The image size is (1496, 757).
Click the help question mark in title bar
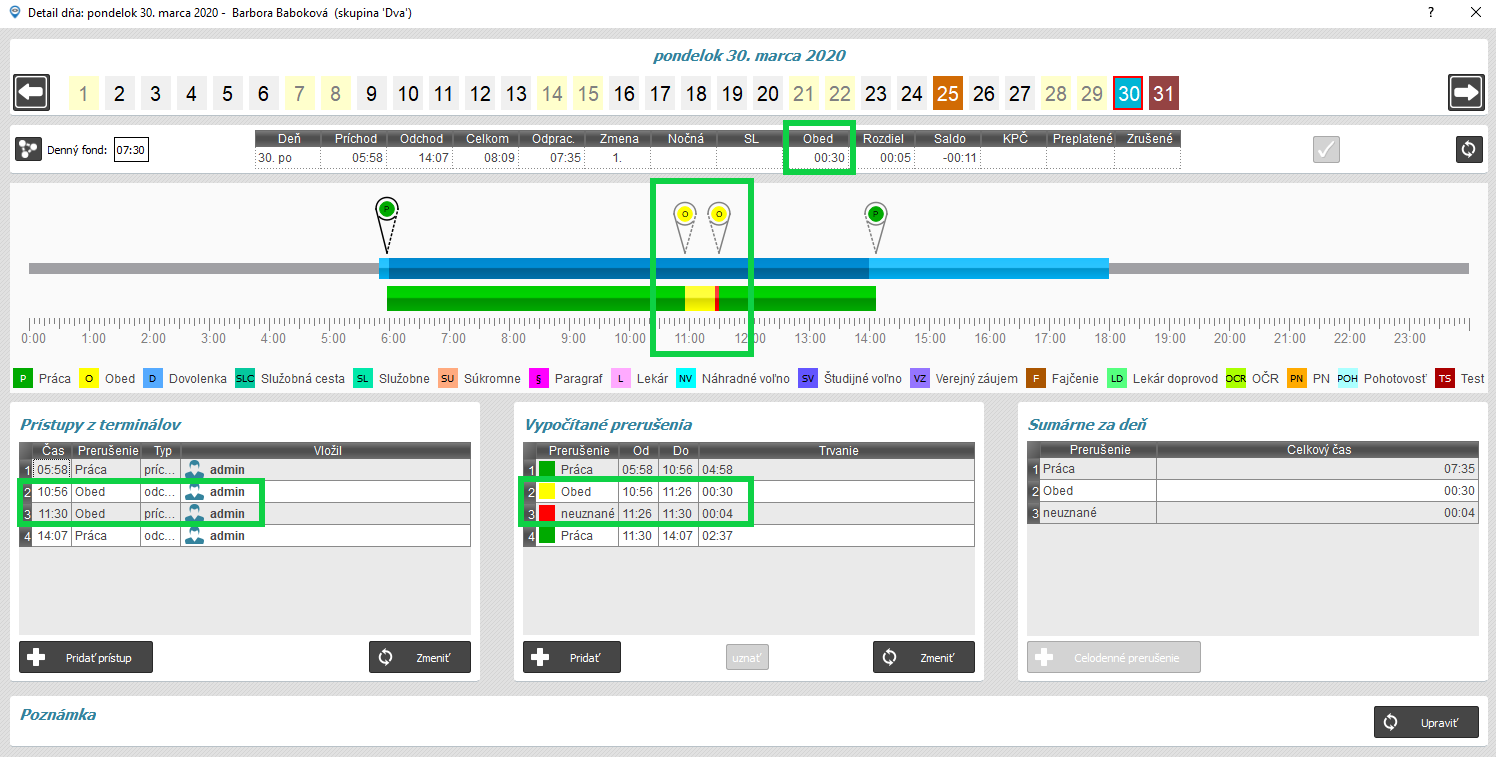tap(1433, 12)
